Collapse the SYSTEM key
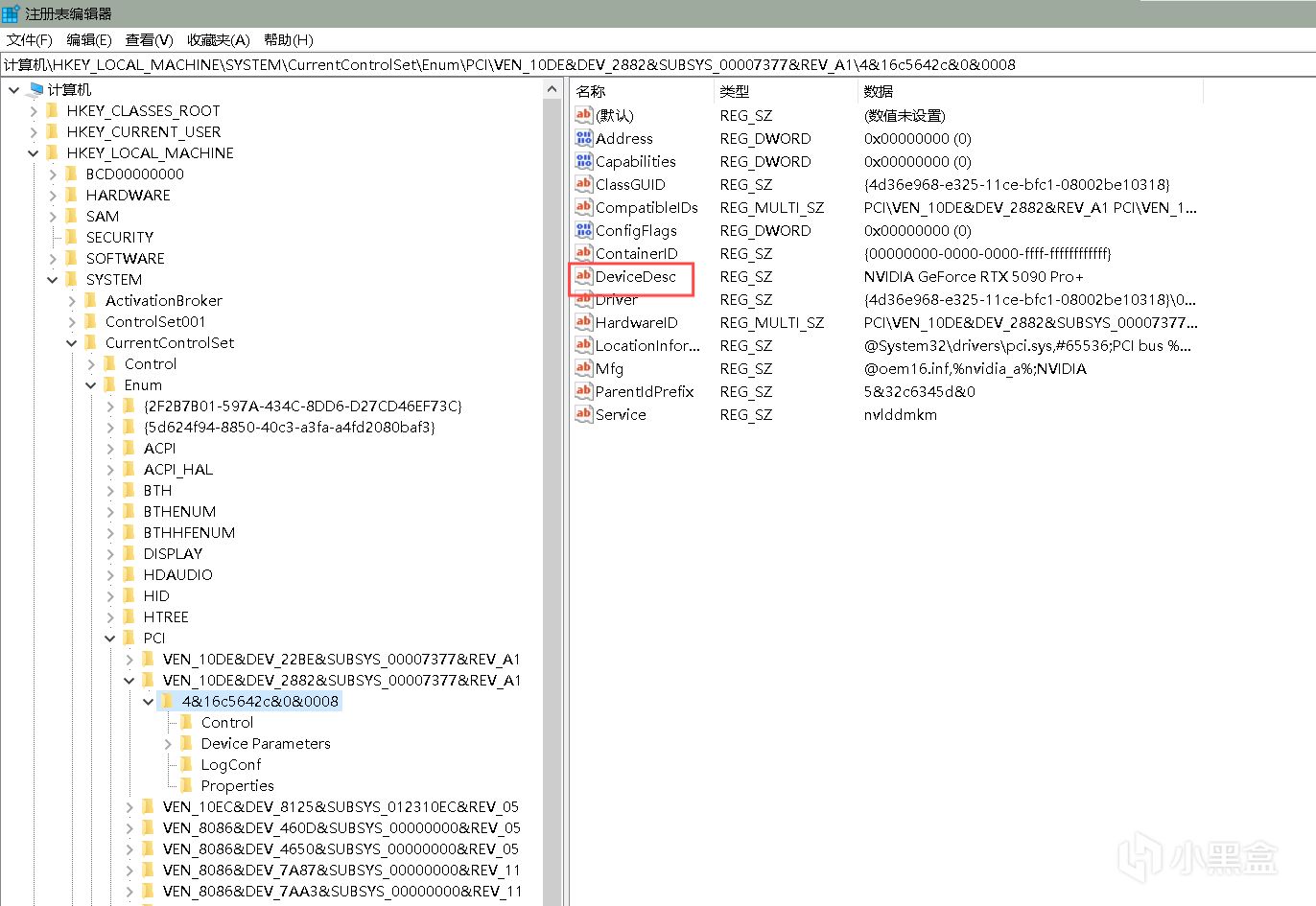This screenshot has width=1316, height=906. [x=53, y=279]
